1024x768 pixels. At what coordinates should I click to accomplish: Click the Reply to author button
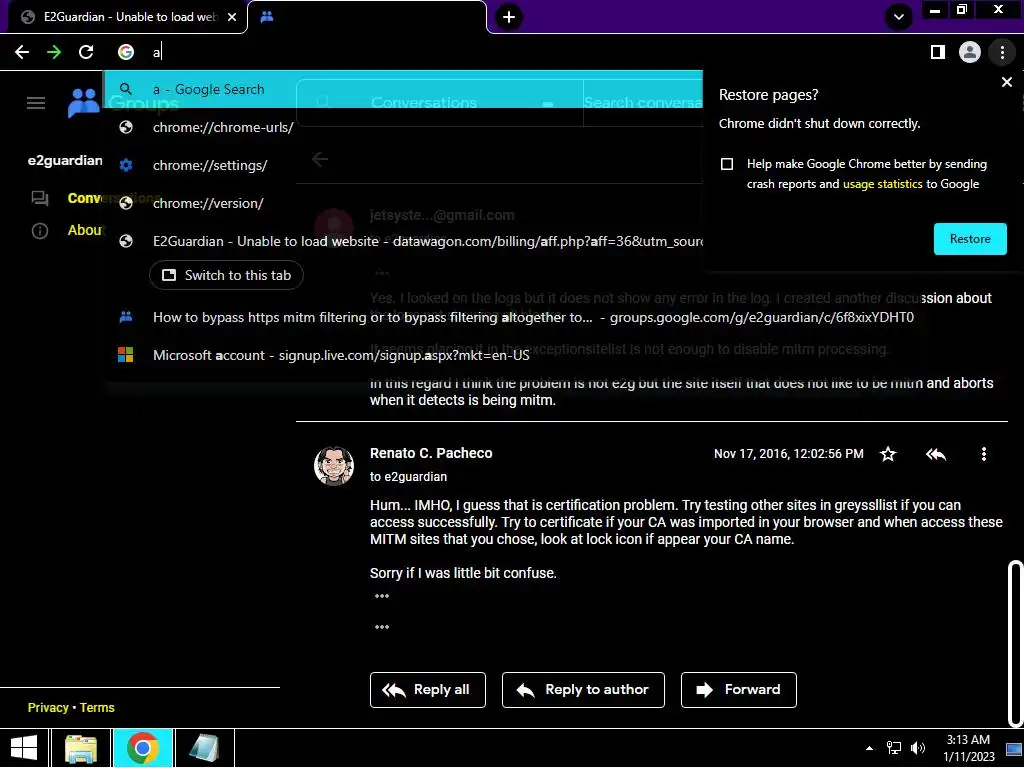tap(583, 690)
